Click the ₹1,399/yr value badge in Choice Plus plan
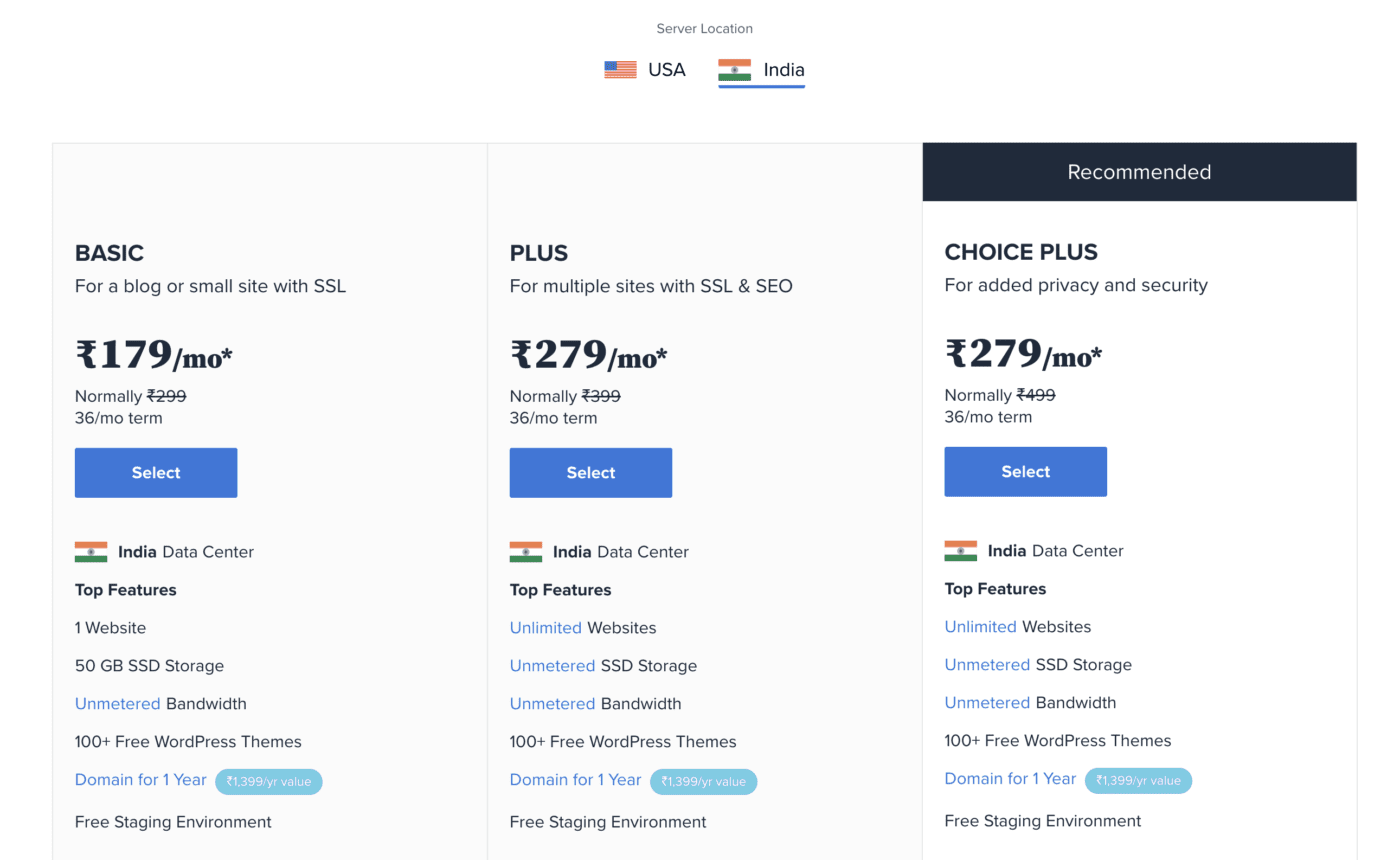 (1139, 781)
